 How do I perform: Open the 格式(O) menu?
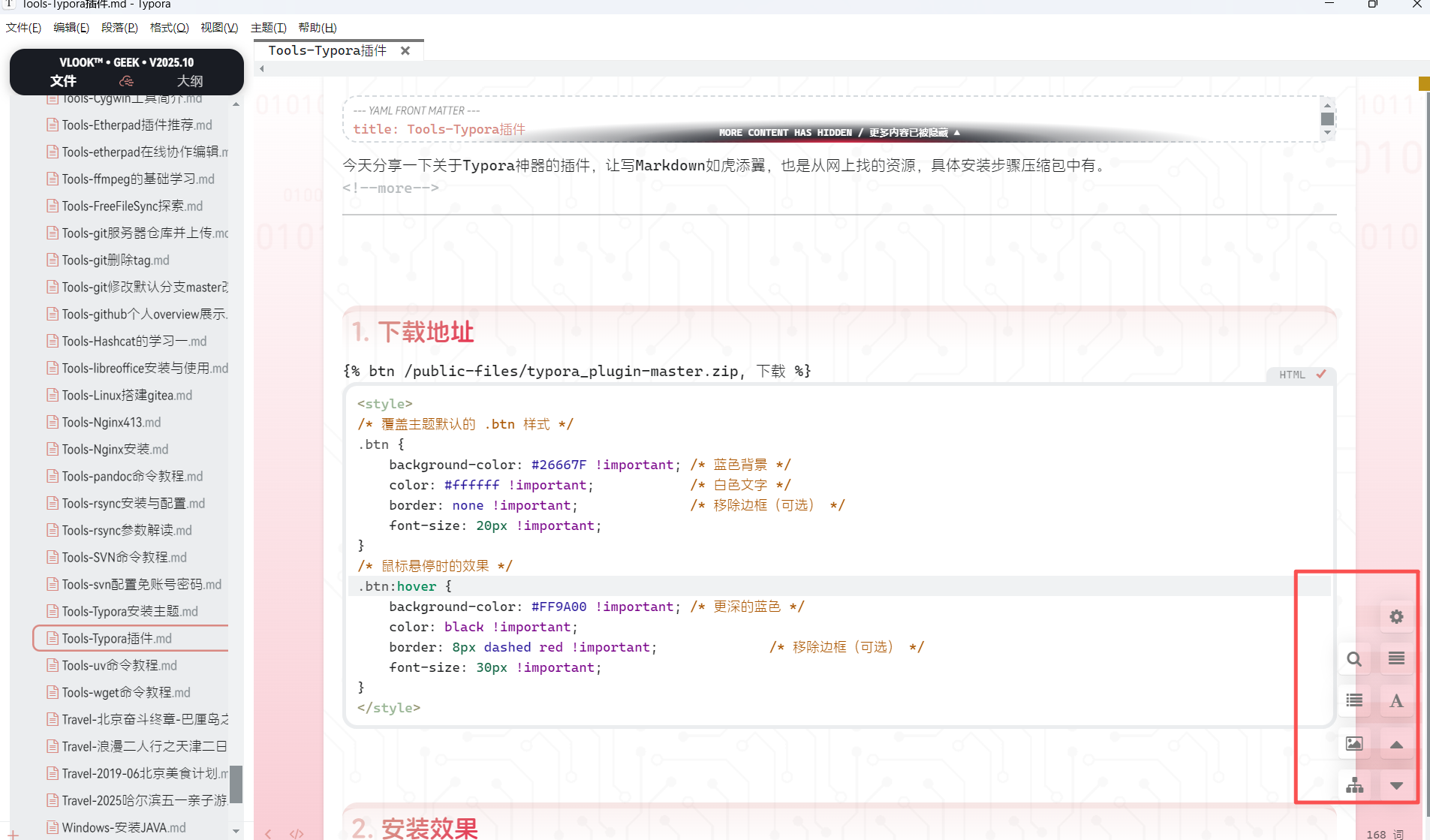(x=169, y=28)
